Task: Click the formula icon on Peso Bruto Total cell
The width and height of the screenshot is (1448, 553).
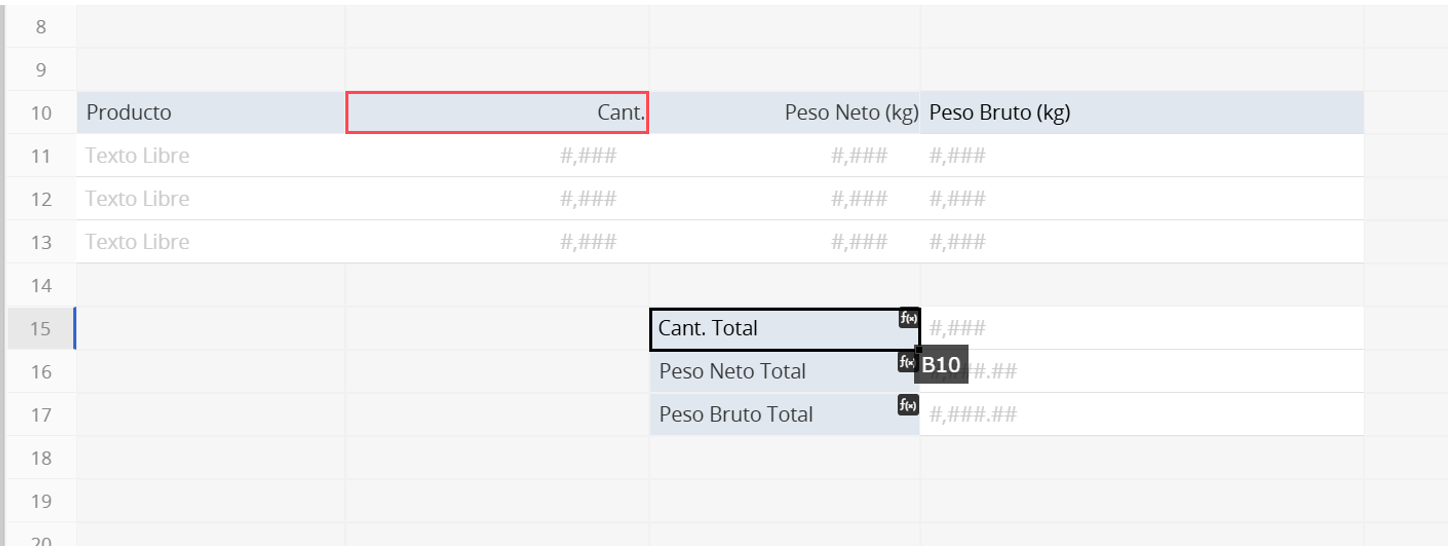Action: point(908,405)
